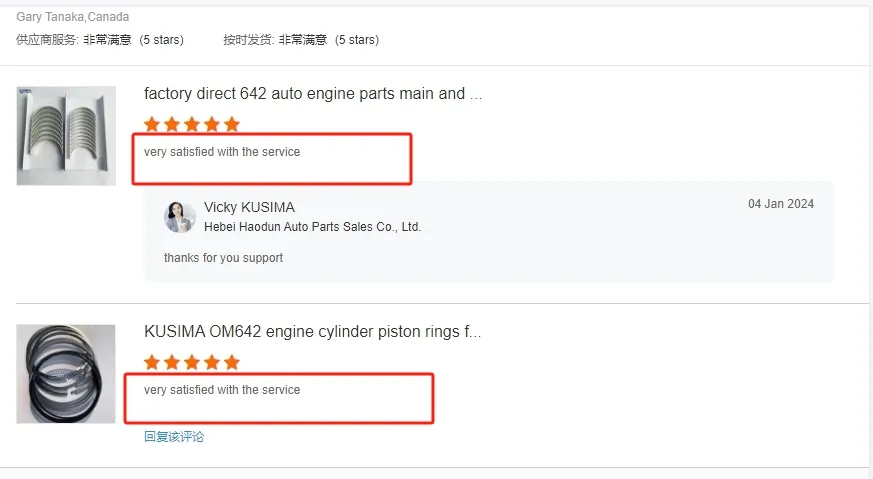This screenshot has height=479, width=873.
Task: Open "KUSIMA OM642 engine cylinder piston rings" title
Action: (312, 332)
